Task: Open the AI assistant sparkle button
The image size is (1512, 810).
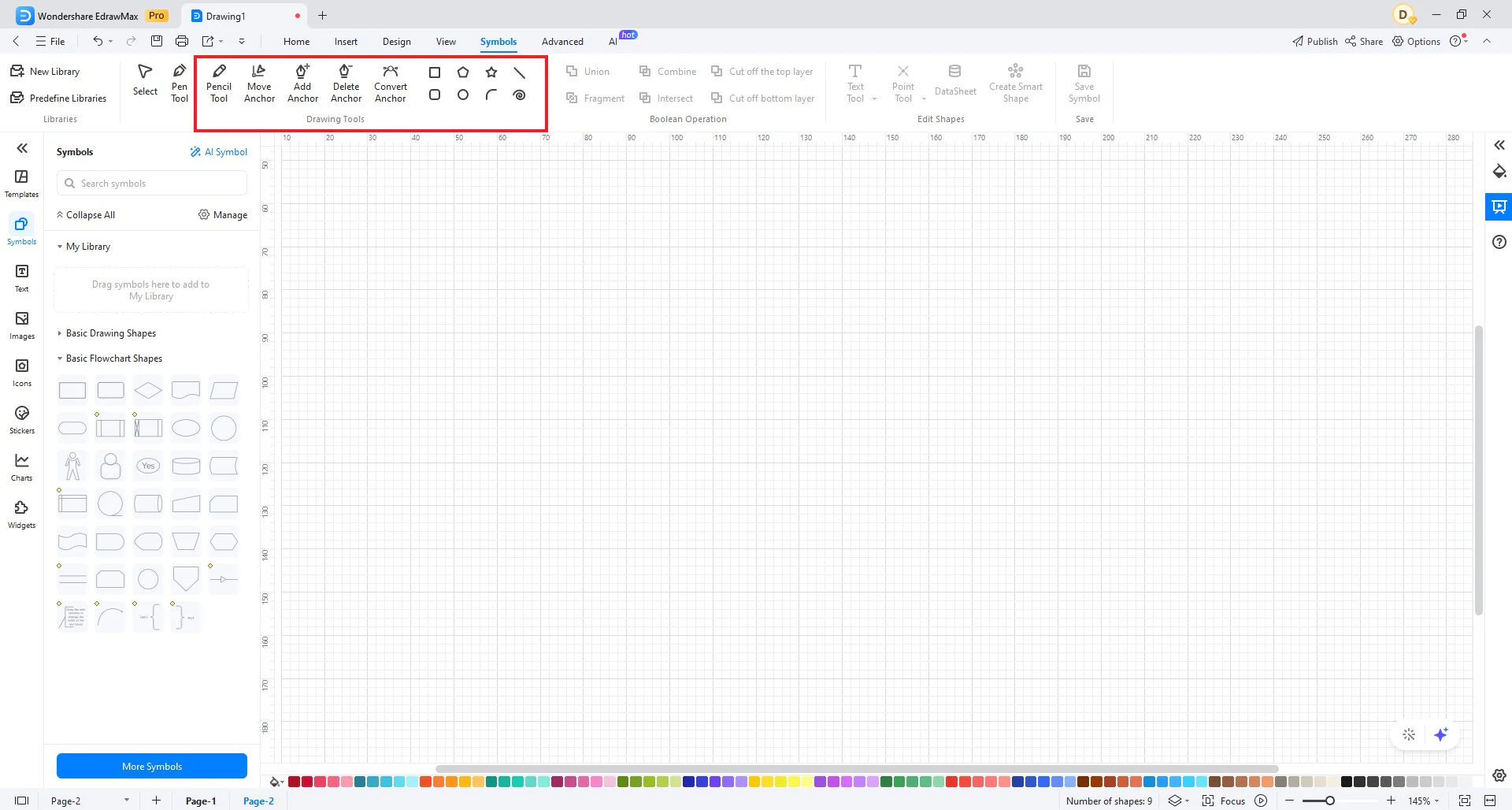Action: click(x=1441, y=734)
